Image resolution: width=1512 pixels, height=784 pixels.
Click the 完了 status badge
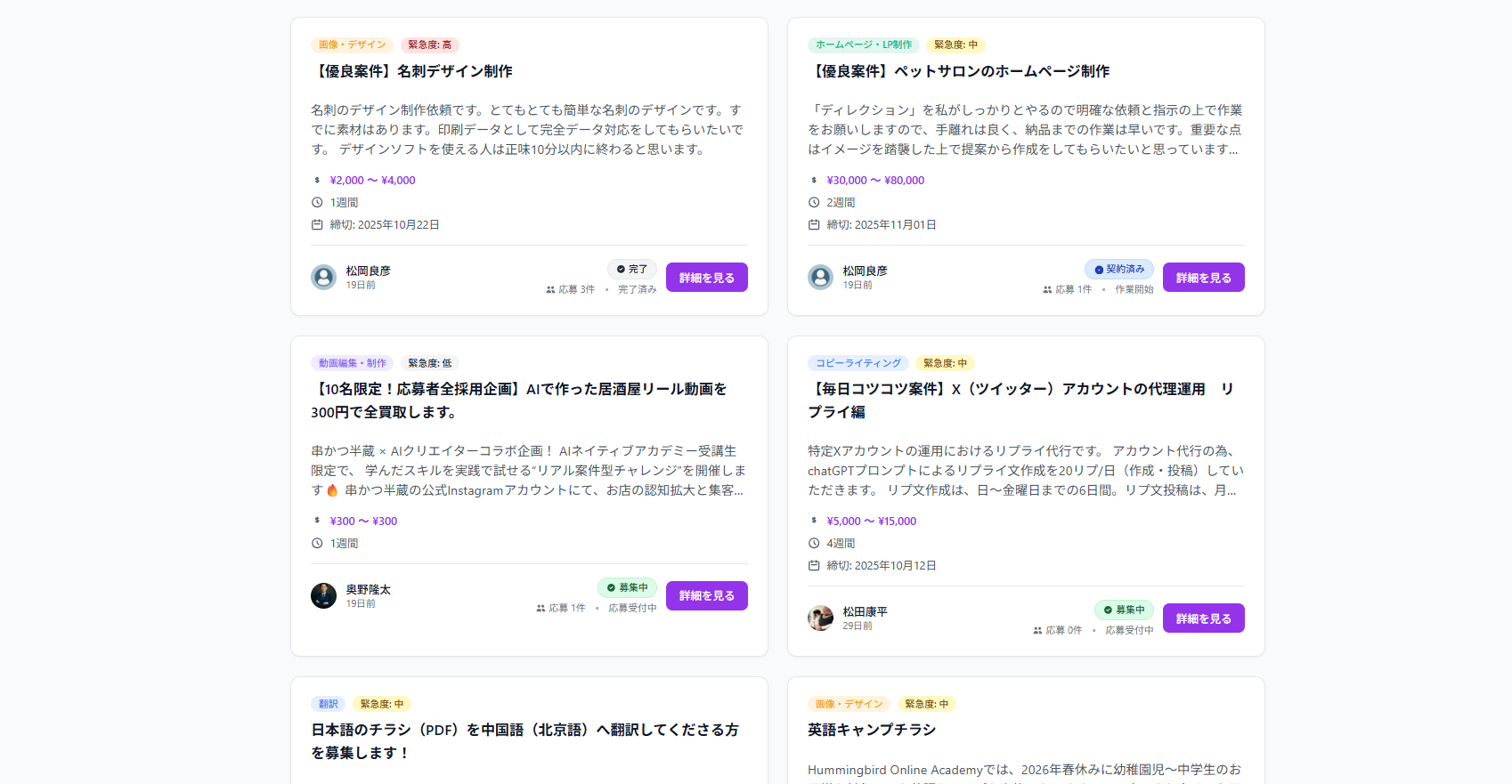click(632, 269)
